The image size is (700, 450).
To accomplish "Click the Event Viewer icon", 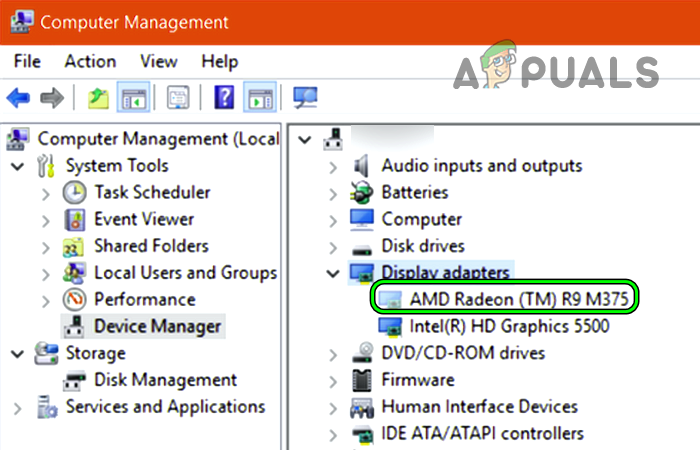I will [x=74, y=219].
